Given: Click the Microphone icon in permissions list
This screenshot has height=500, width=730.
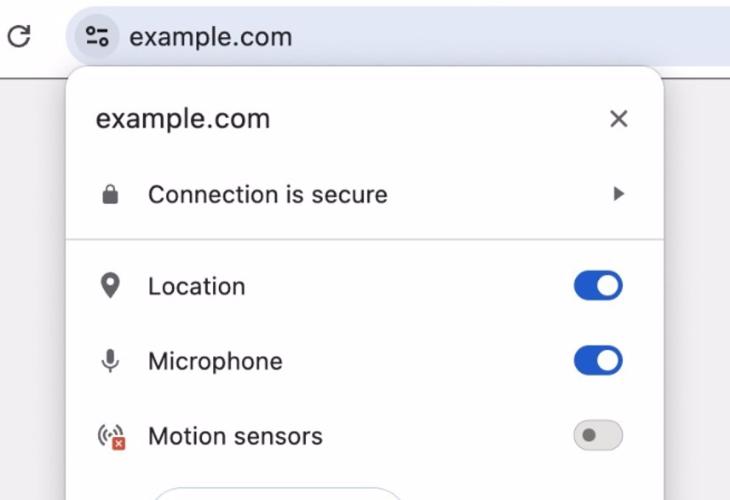Looking at the screenshot, I should 110,361.
